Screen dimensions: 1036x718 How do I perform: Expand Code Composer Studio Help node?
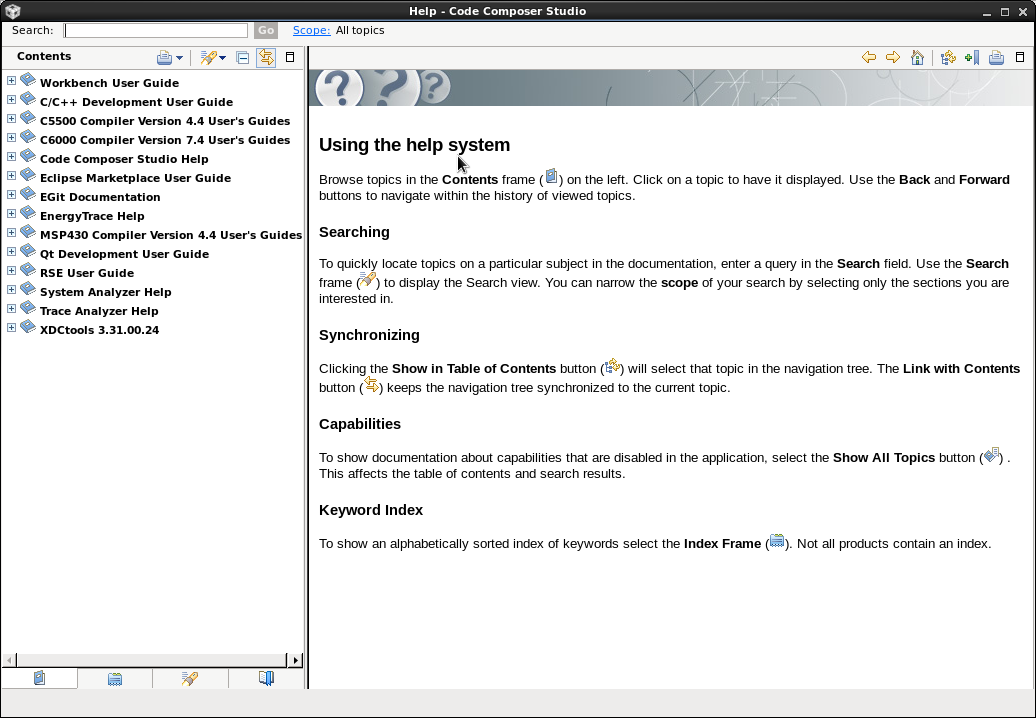(x=11, y=157)
